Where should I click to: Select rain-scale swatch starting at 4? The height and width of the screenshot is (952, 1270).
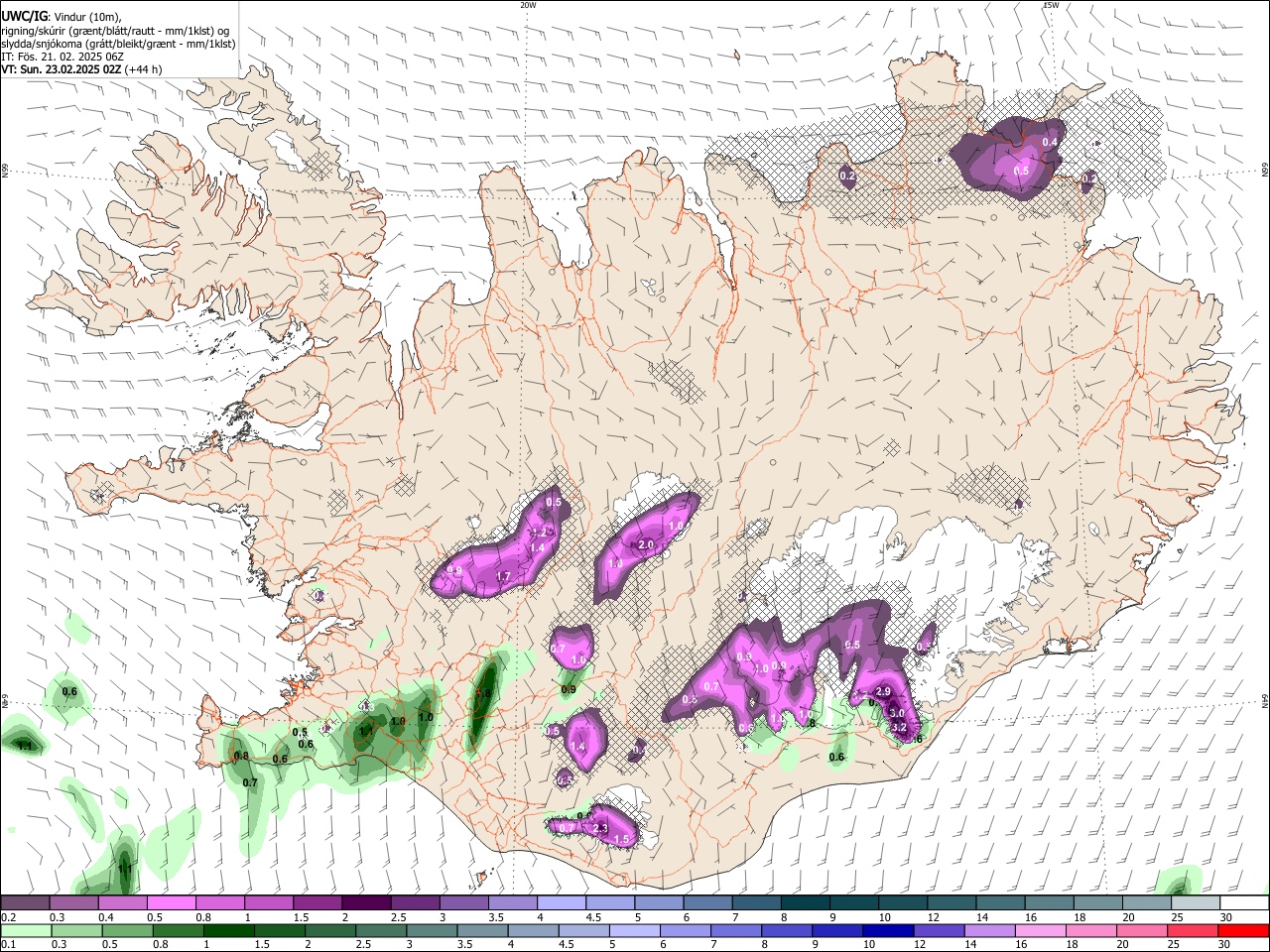533,930
